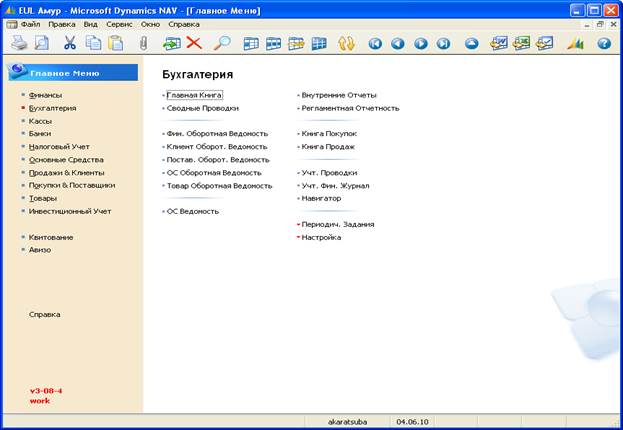Click Справка in the left panel
Screen dimensions: 623x430
[x=45, y=314]
